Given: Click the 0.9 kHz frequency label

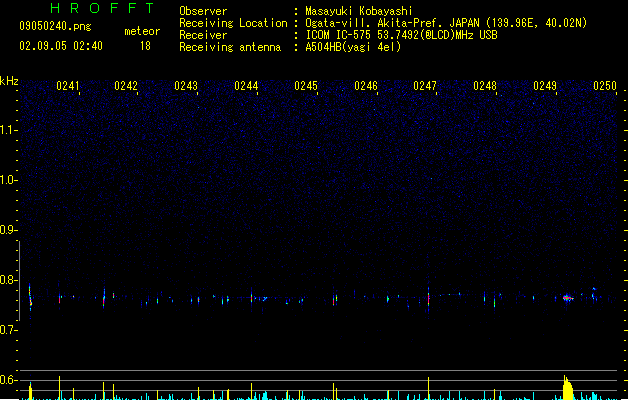Looking at the screenshot, I should [x=8, y=230].
